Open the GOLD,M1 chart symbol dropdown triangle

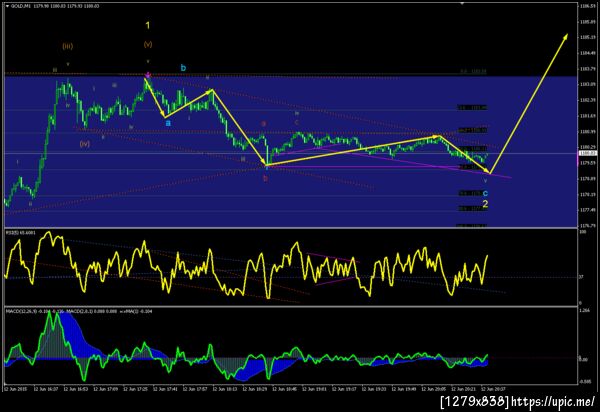pyautogui.click(x=7, y=6)
